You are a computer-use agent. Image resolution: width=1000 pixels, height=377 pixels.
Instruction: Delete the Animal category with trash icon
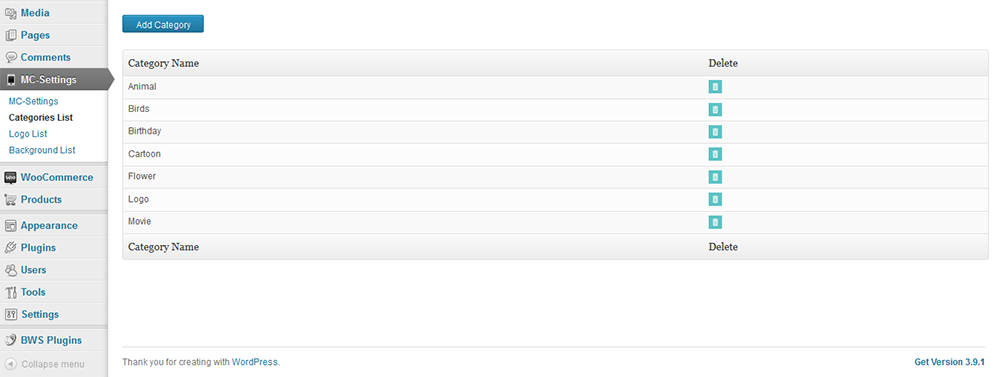tap(715, 87)
